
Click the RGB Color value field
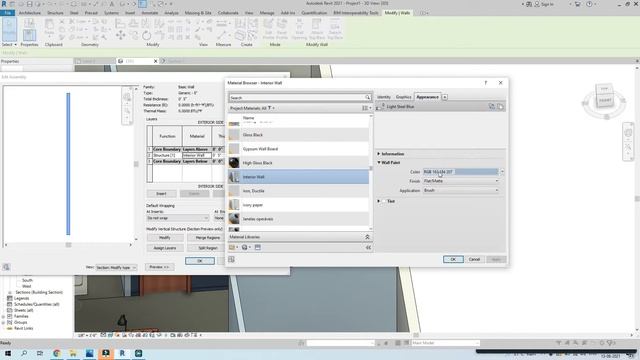coord(461,172)
